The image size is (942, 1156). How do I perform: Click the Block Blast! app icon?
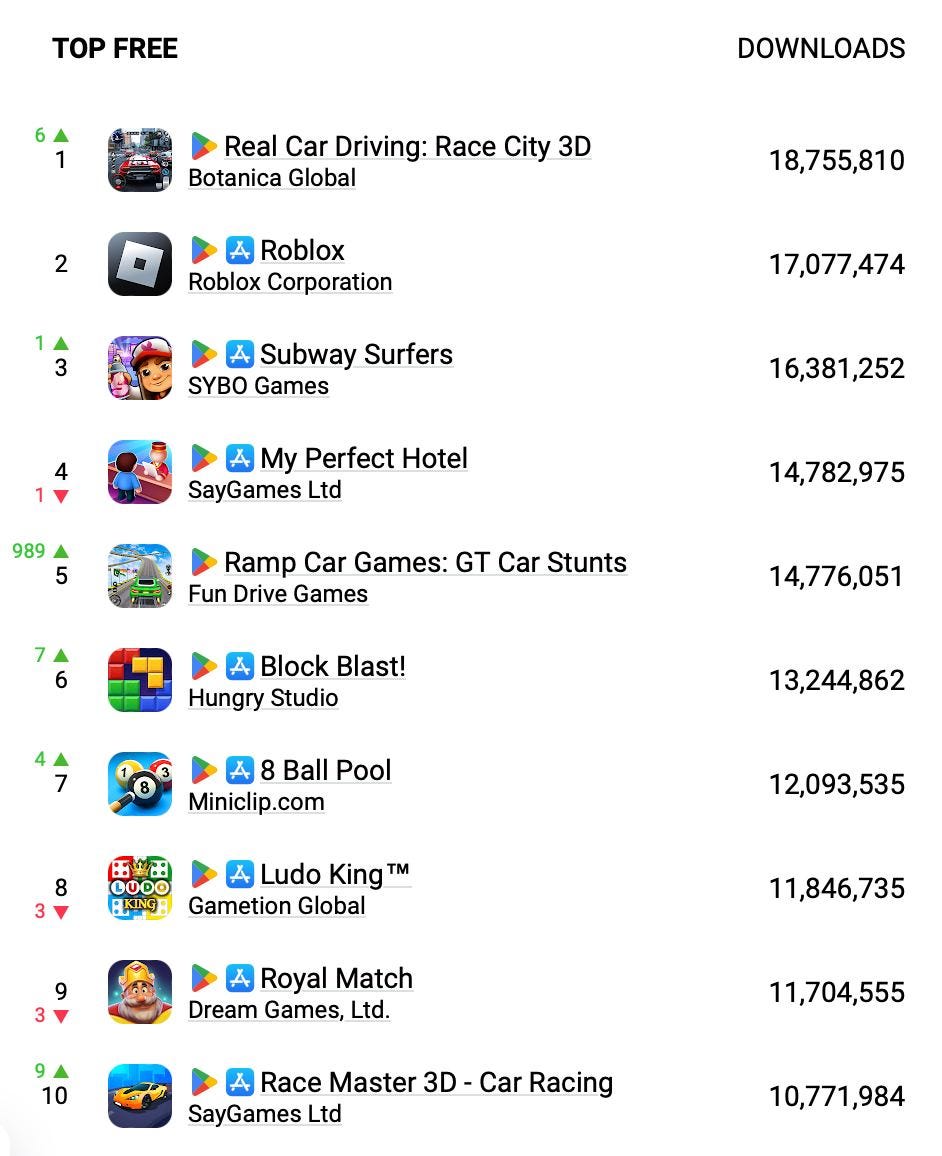(139, 680)
